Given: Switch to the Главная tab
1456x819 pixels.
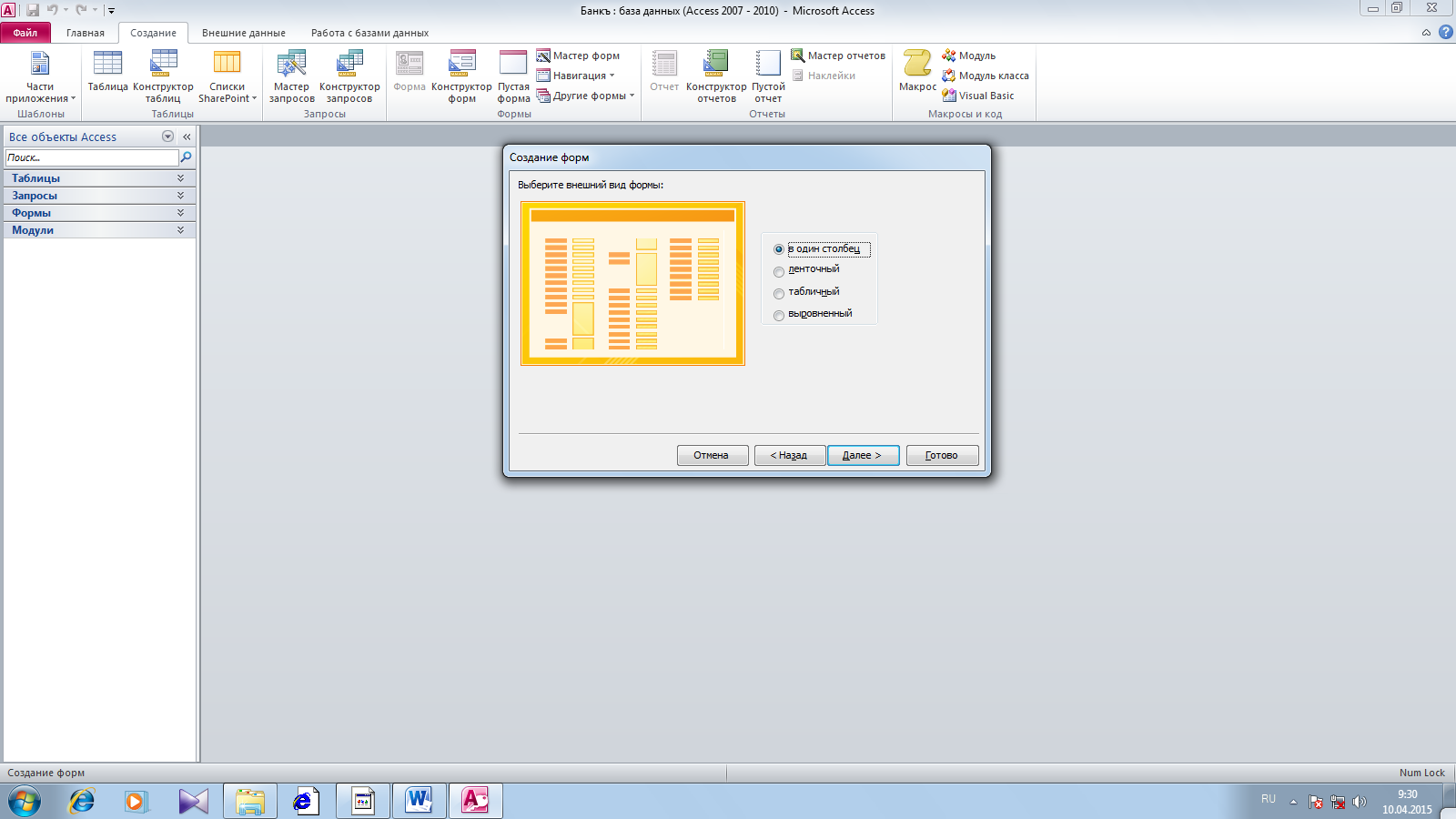Looking at the screenshot, I should tap(86, 33).
